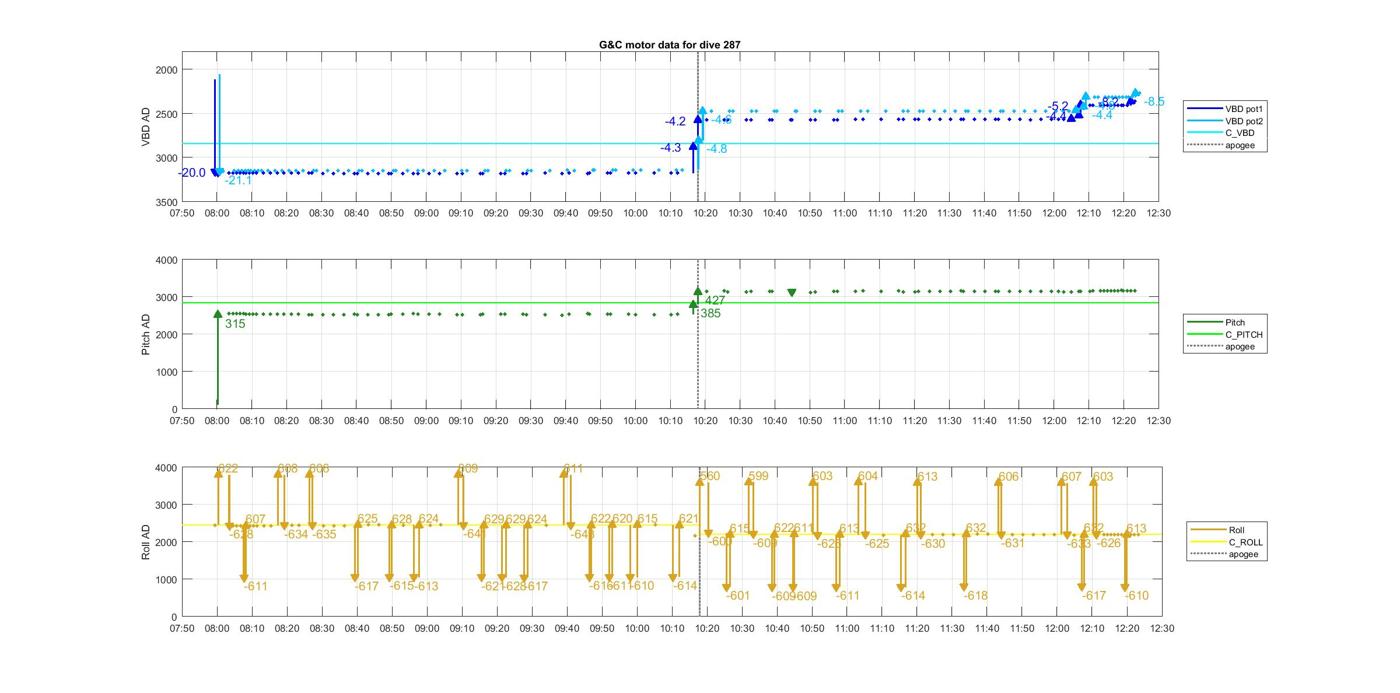Click the "12:30" time tick under the Roll plot
1400x693 pixels.
point(1161,629)
